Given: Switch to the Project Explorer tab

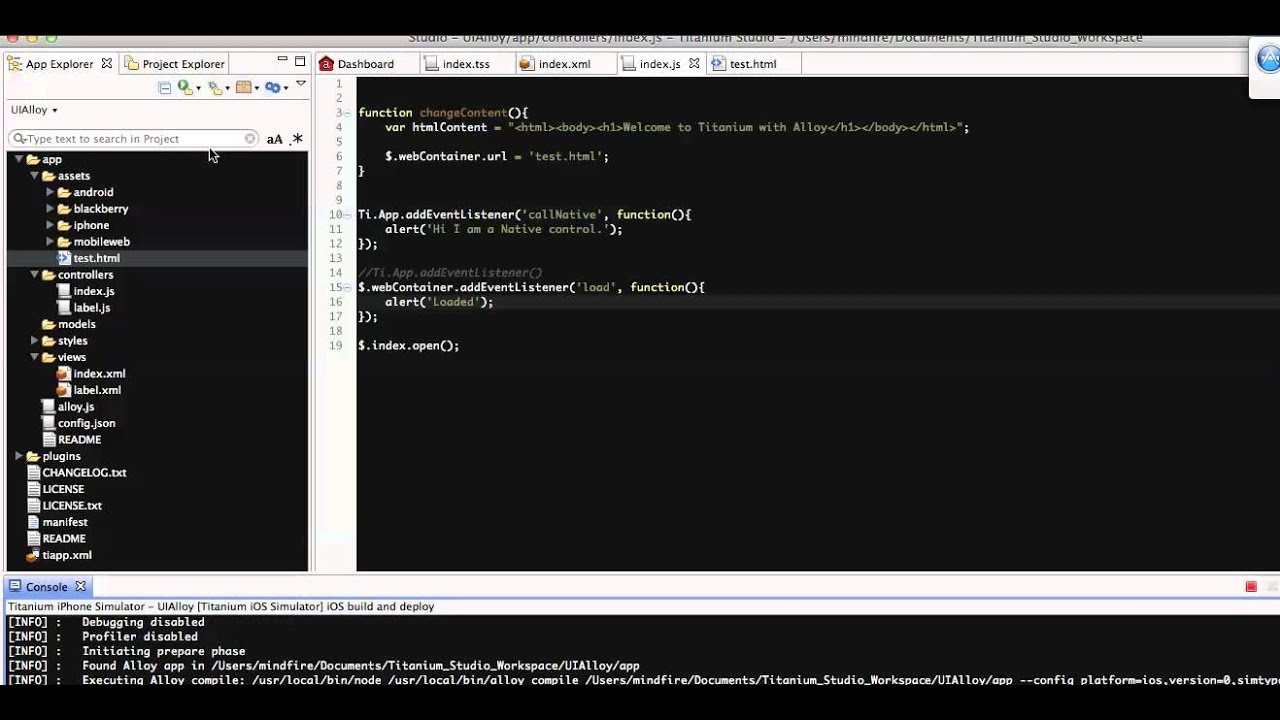Looking at the screenshot, I should (x=174, y=63).
